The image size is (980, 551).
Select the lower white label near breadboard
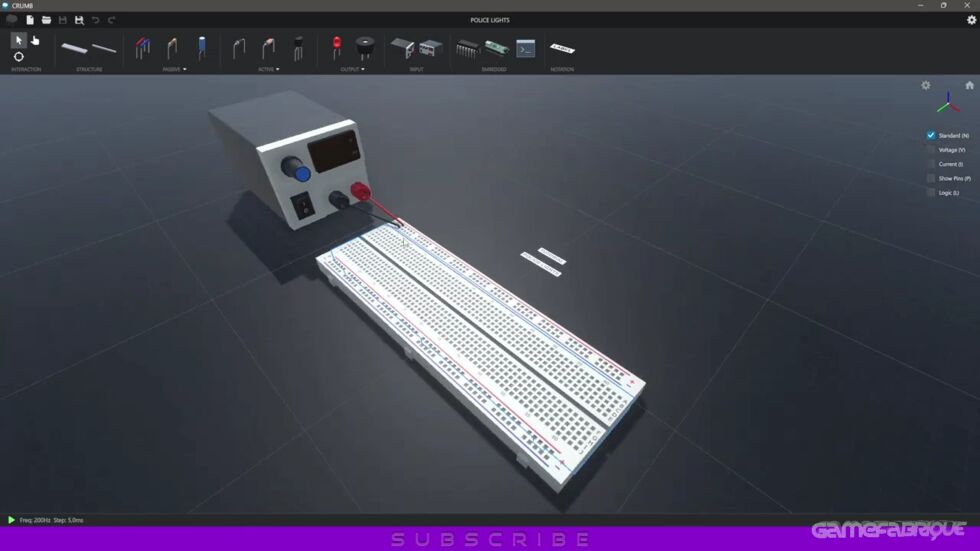coord(541,264)
